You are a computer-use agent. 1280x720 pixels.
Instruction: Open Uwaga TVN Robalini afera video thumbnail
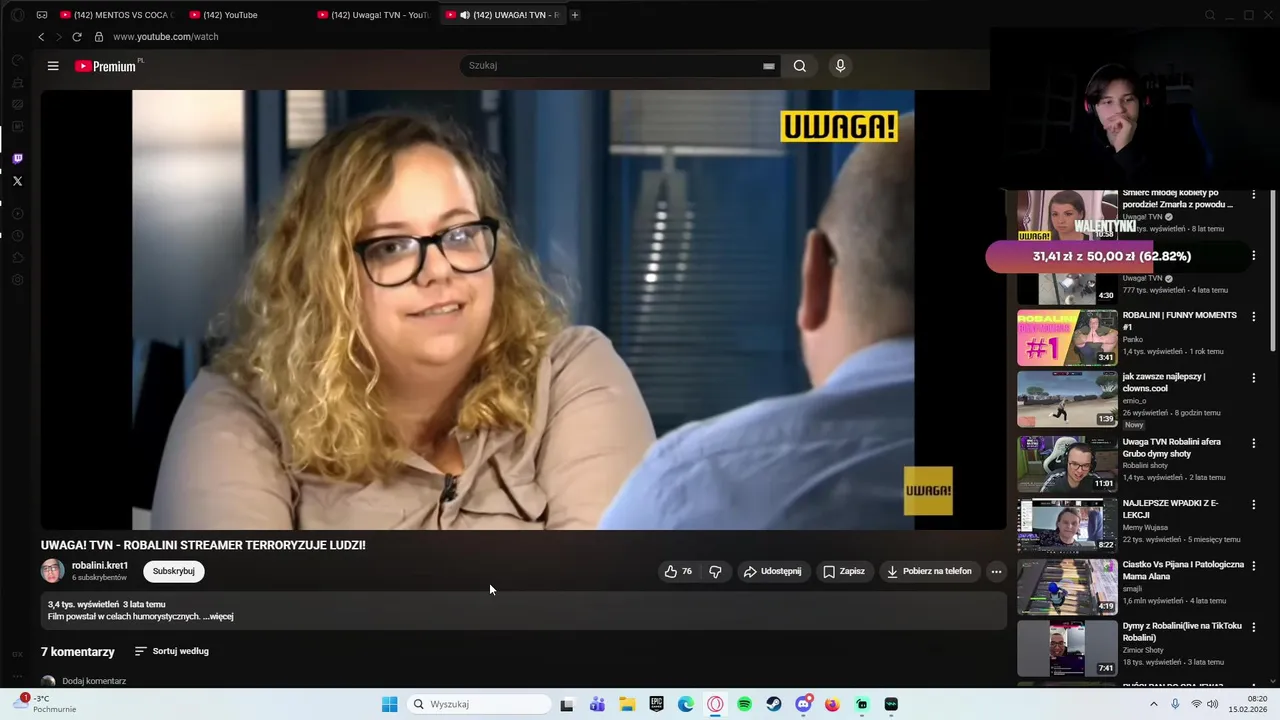point(1067,463)
